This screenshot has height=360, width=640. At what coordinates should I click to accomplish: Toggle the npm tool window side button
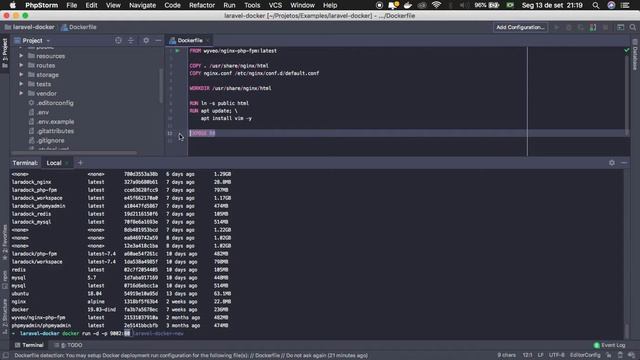pos(5,280)
